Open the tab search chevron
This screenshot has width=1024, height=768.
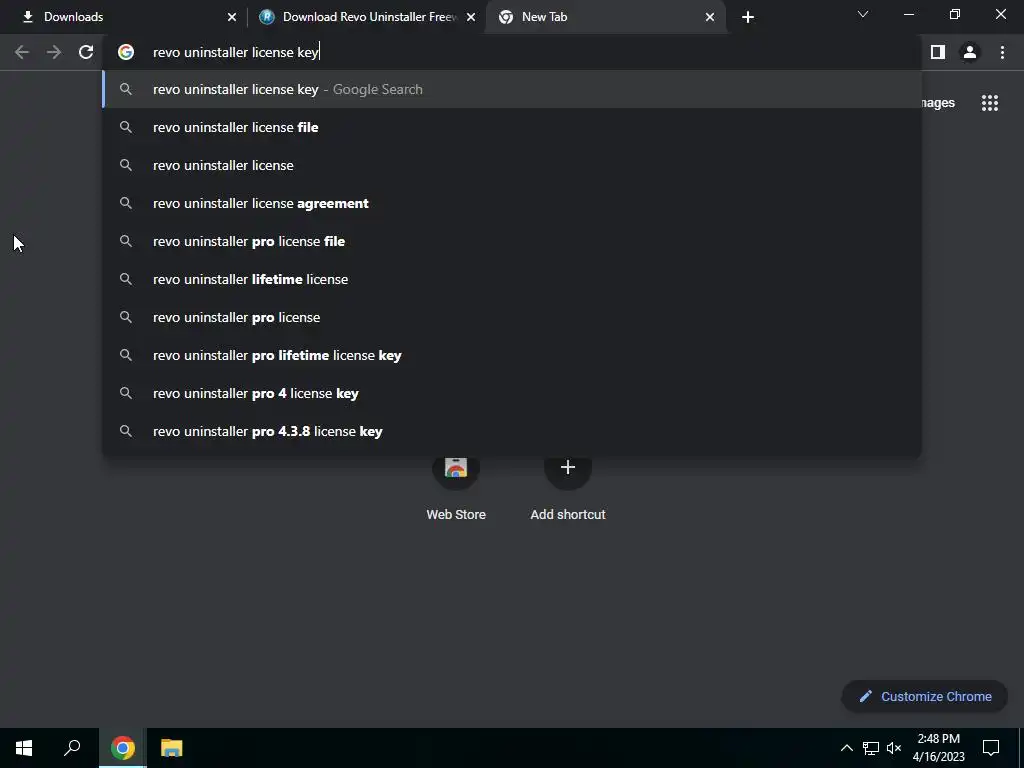(x=863, y=14)
